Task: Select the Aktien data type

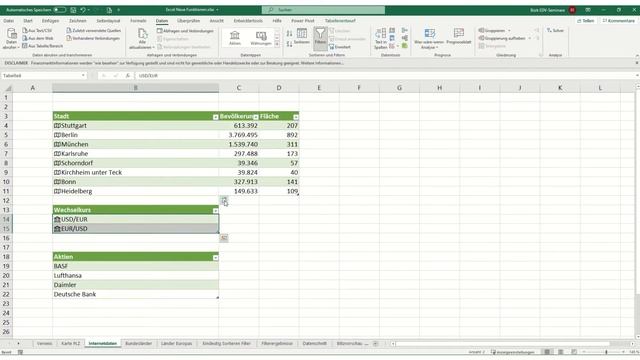Action: tap(235, 38)
